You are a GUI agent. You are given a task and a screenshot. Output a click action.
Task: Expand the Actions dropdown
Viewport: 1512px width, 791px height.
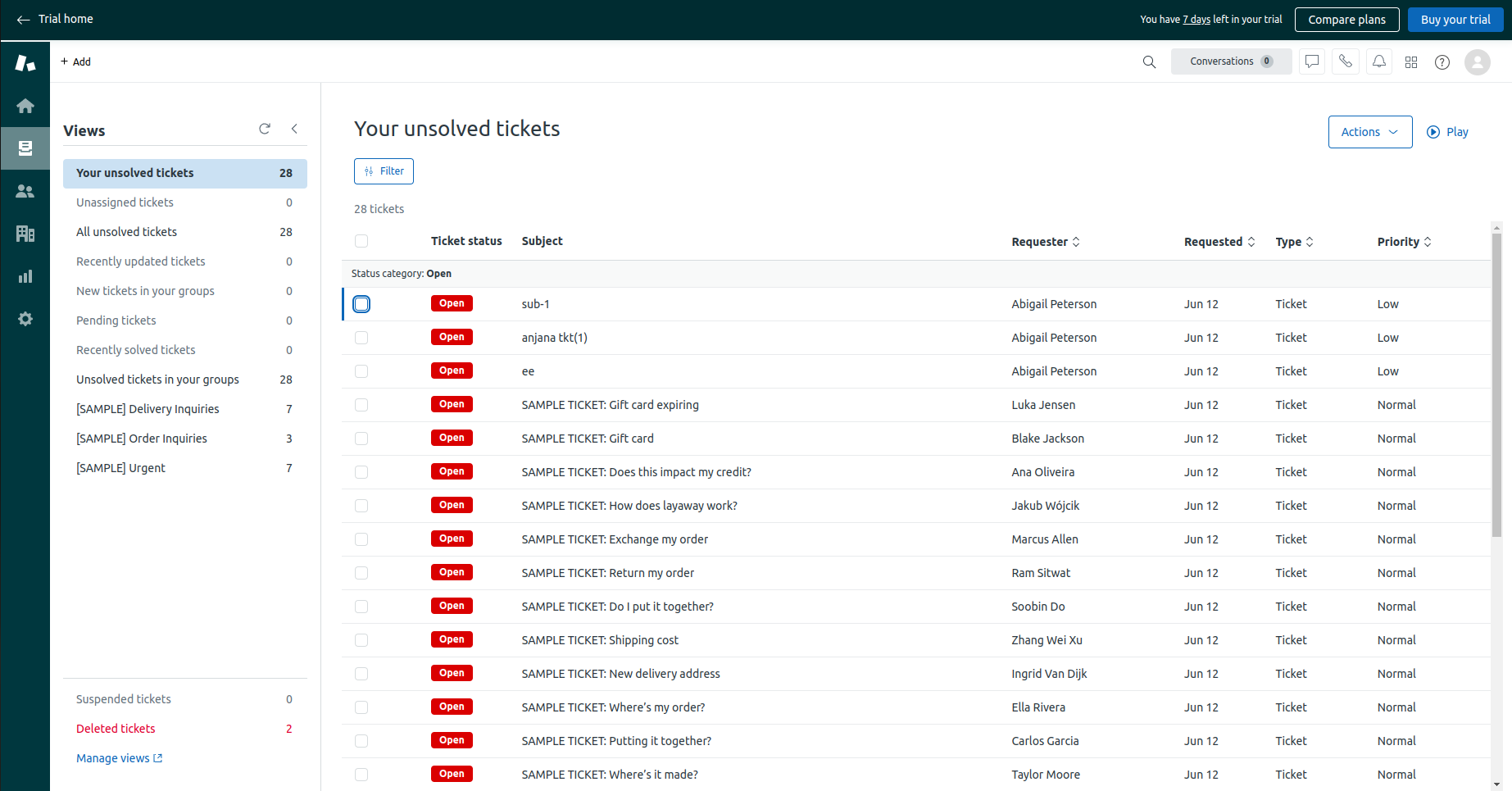(x=1369, y=132)
